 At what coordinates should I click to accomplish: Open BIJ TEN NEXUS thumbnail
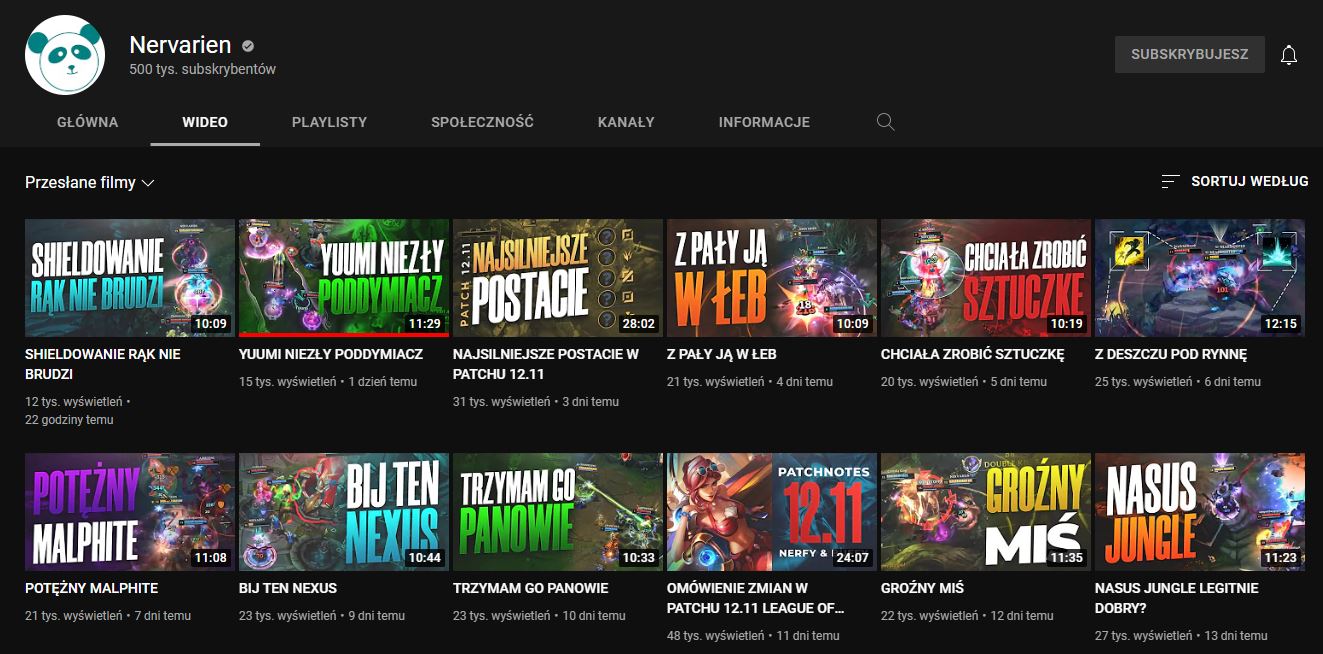[344, 512]
